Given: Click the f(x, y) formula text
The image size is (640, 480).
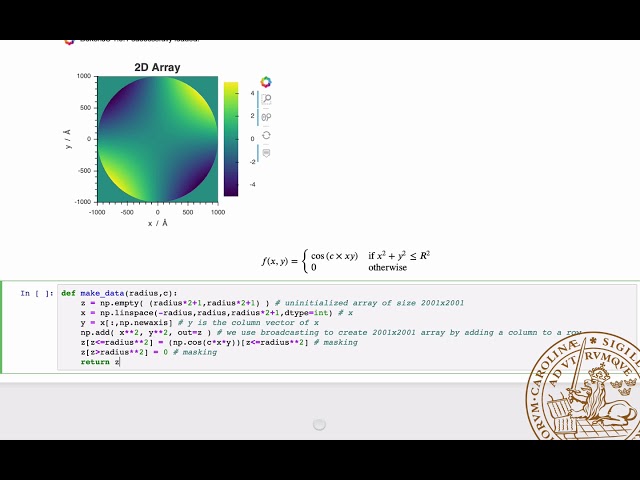Looking at the screenshot, I should click(x=346, y=261).
